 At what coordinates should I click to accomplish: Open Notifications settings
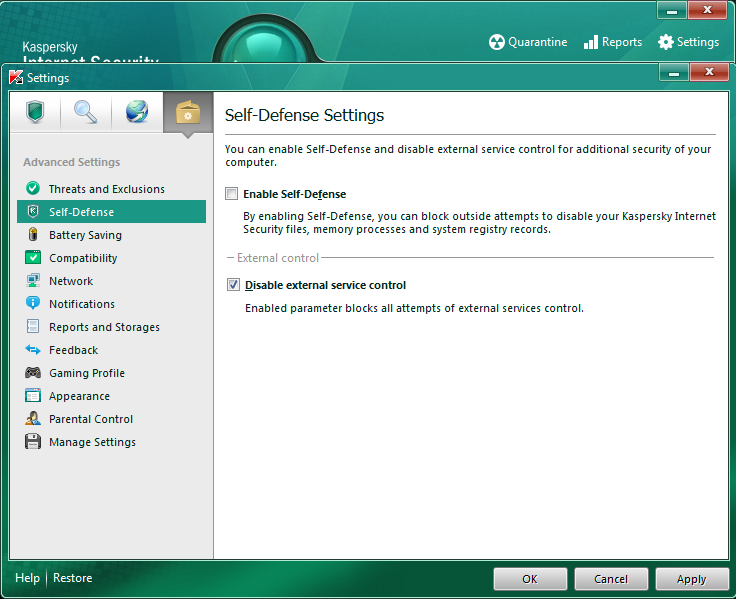111,304
